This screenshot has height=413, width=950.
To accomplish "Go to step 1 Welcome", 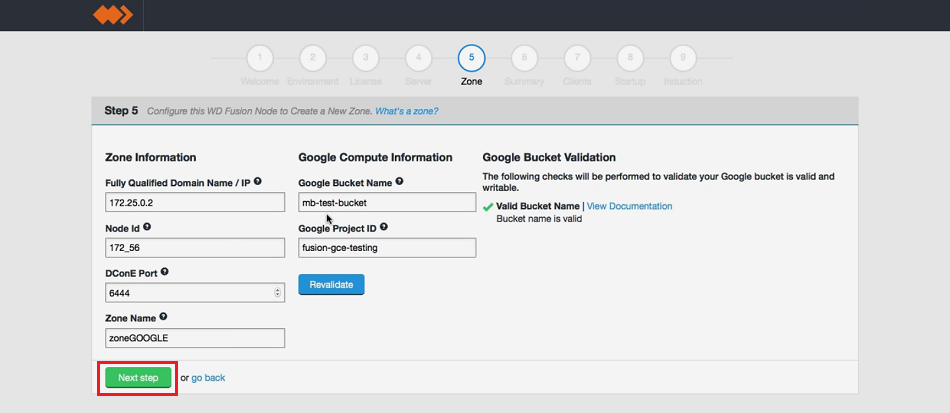I will 260,58.
